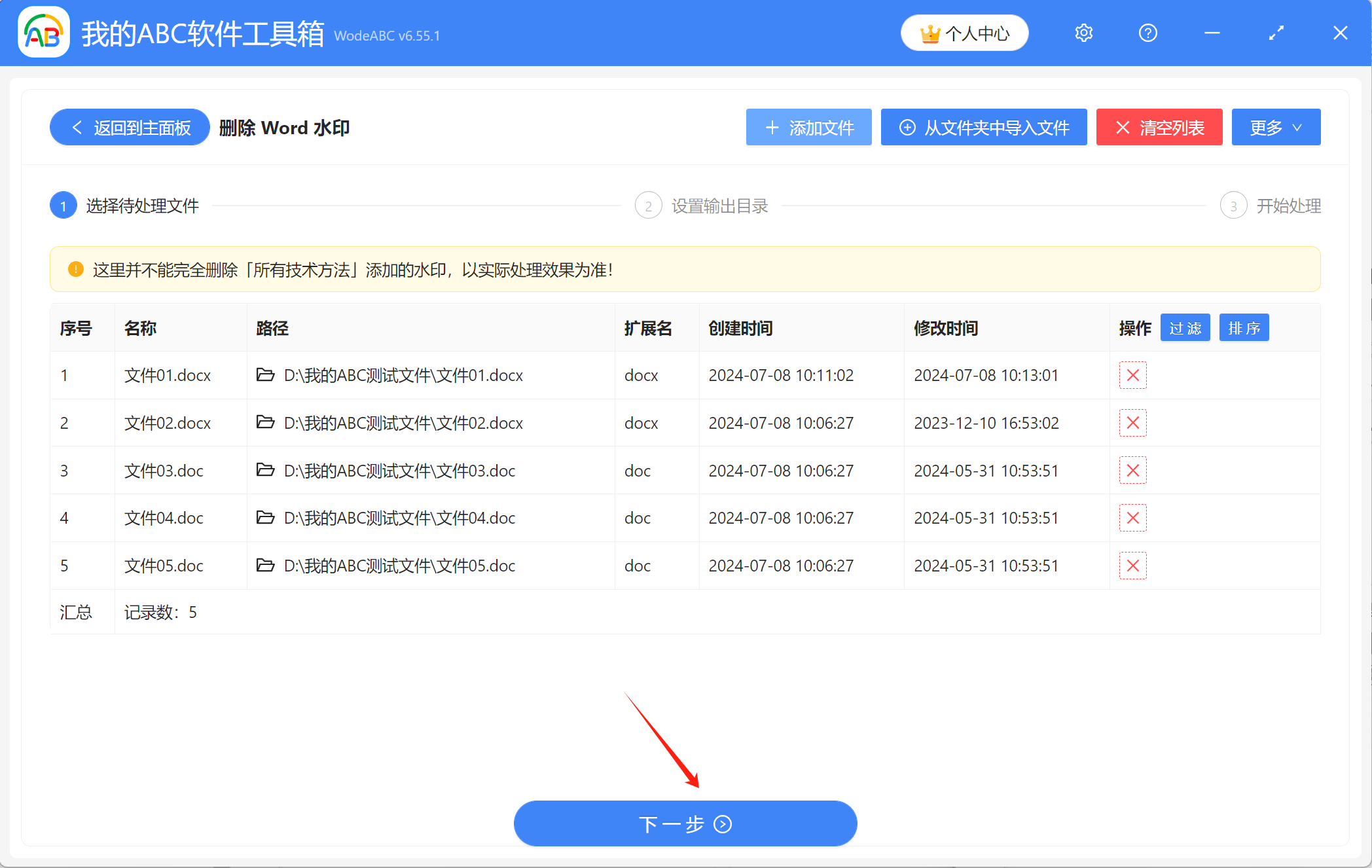Open the settings gear icon
Screen dimensions: 1372x868
click(1083, 33)
